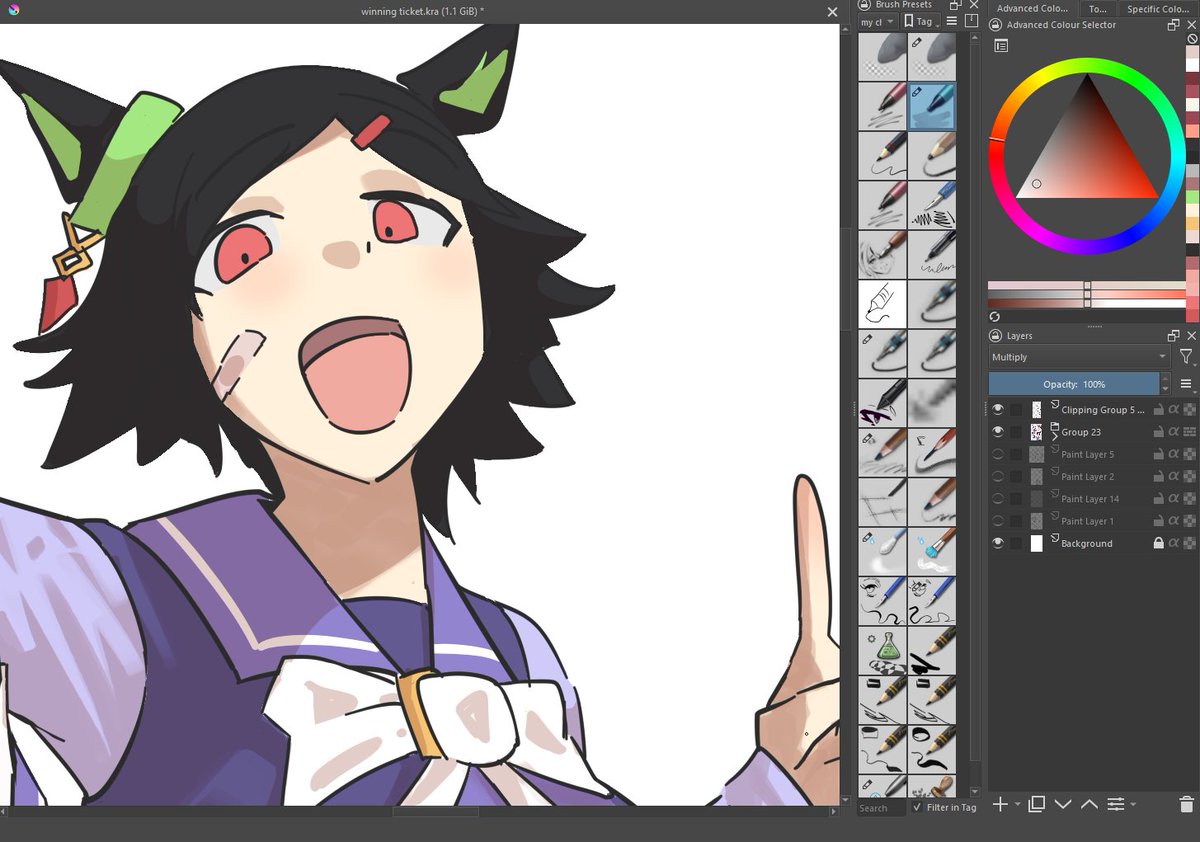Pick orange swatch in colour history
Image resolution: width=1200 pixels, height=842 pixels.
tap(1192, 224)
